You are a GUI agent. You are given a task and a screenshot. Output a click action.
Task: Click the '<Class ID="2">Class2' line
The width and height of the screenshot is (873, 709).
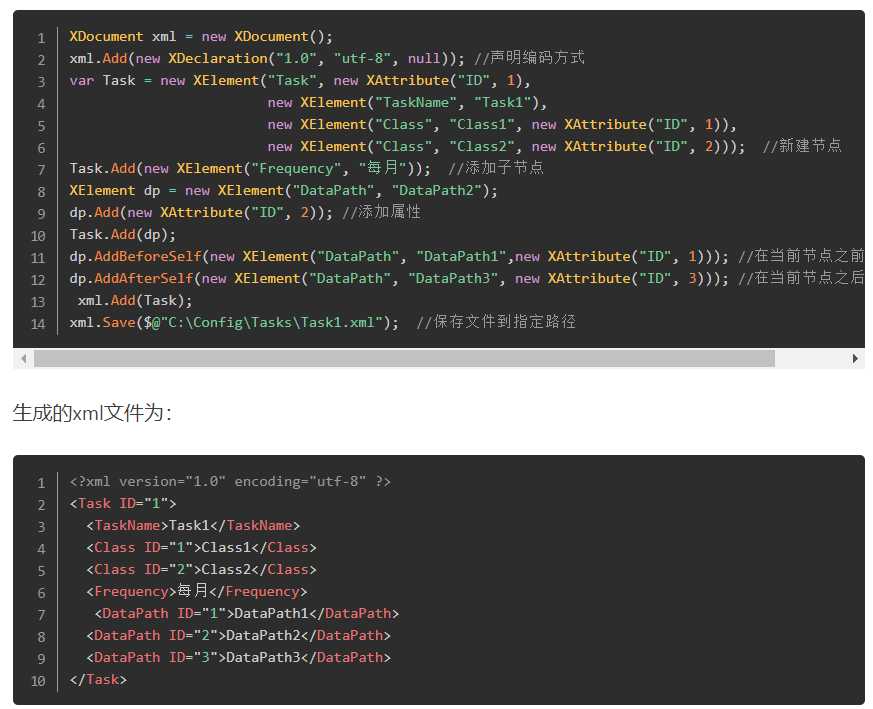click(201, 569)
